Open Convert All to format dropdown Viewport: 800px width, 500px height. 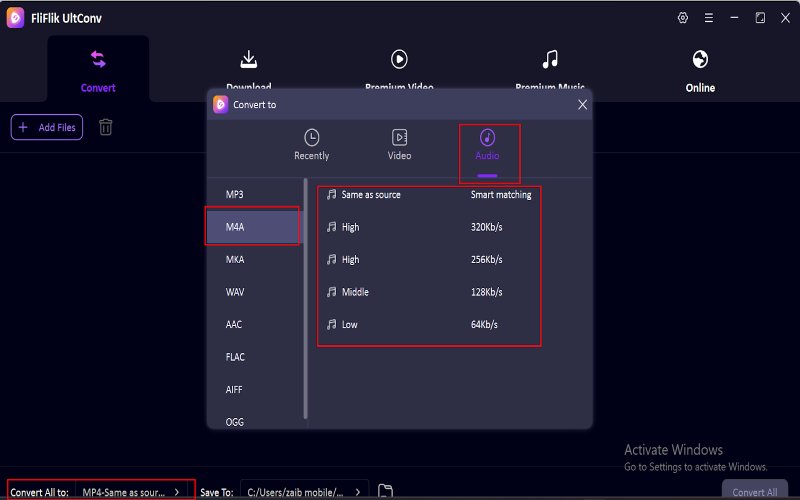(131, 492)
